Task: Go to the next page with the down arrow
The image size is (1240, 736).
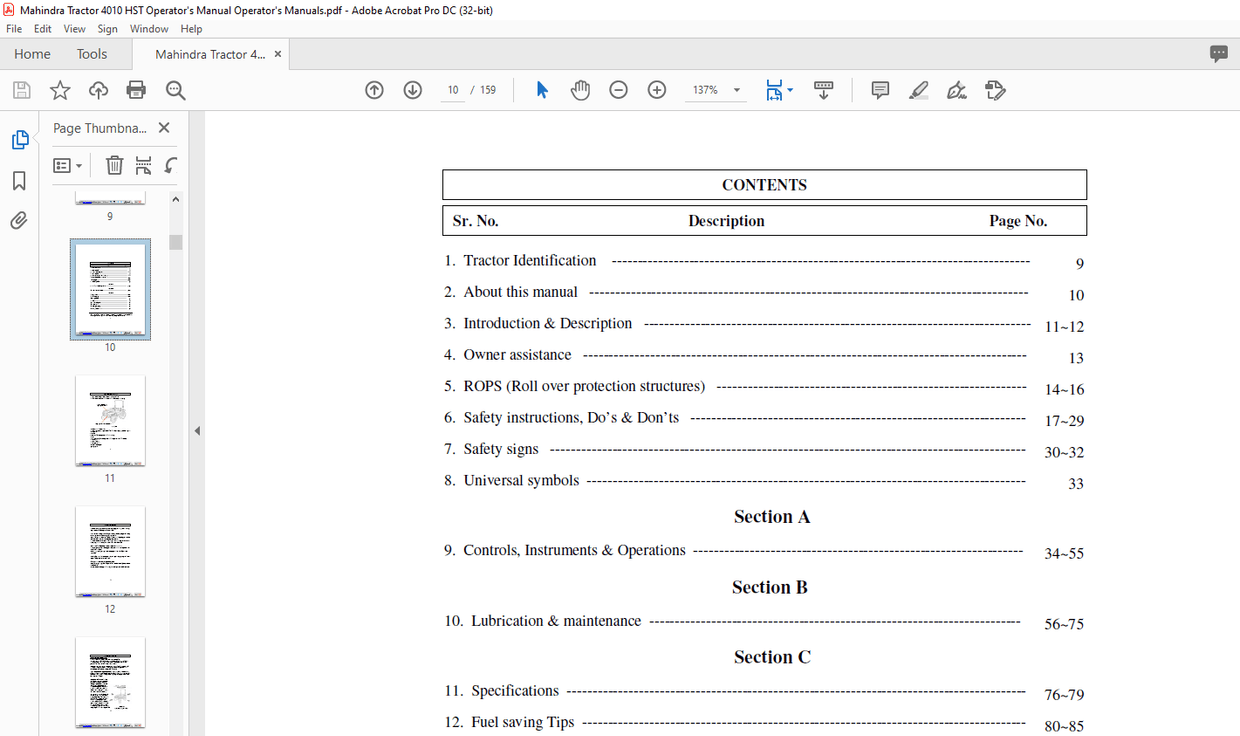Action: [412, 89]
